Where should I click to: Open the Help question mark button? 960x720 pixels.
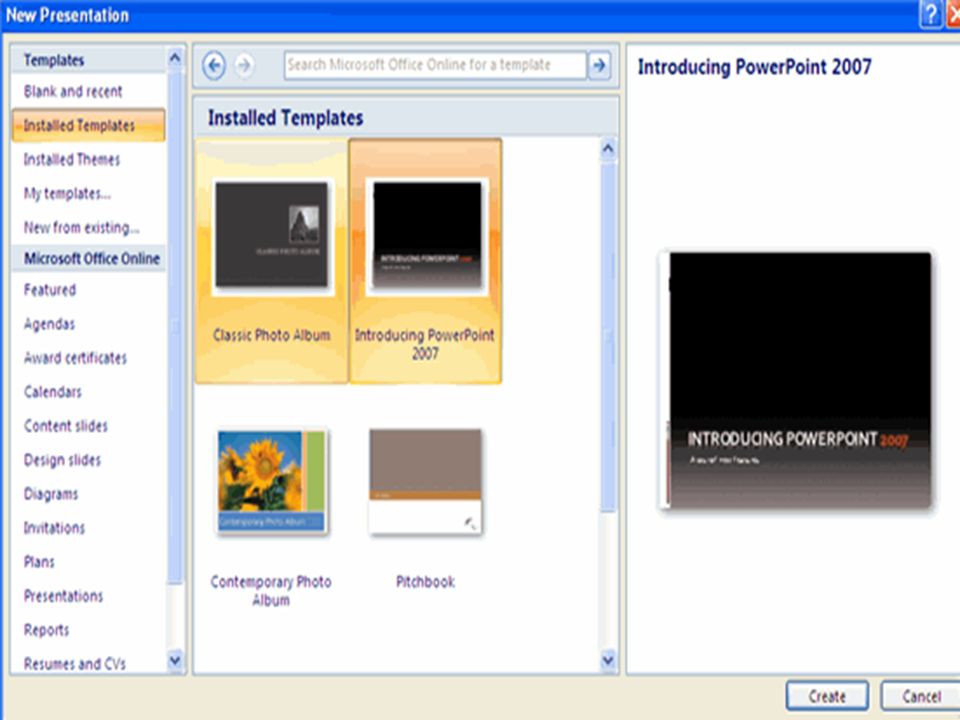931,14
